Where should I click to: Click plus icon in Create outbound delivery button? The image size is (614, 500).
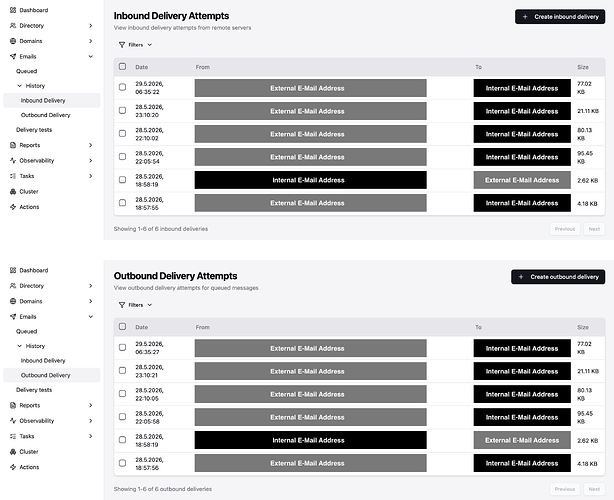point(521,277)
